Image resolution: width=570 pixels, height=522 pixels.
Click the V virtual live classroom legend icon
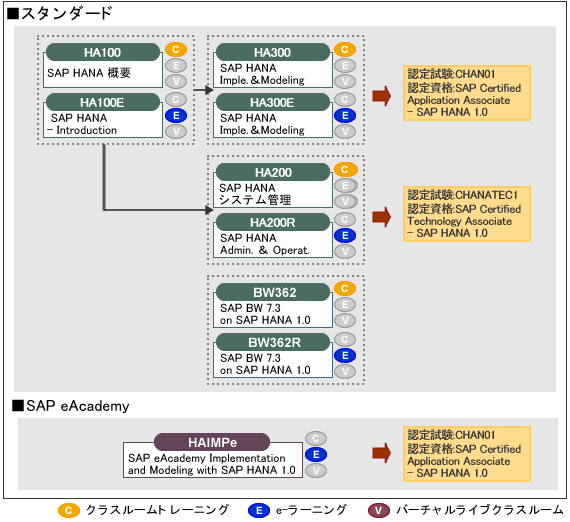coord(378,511)
